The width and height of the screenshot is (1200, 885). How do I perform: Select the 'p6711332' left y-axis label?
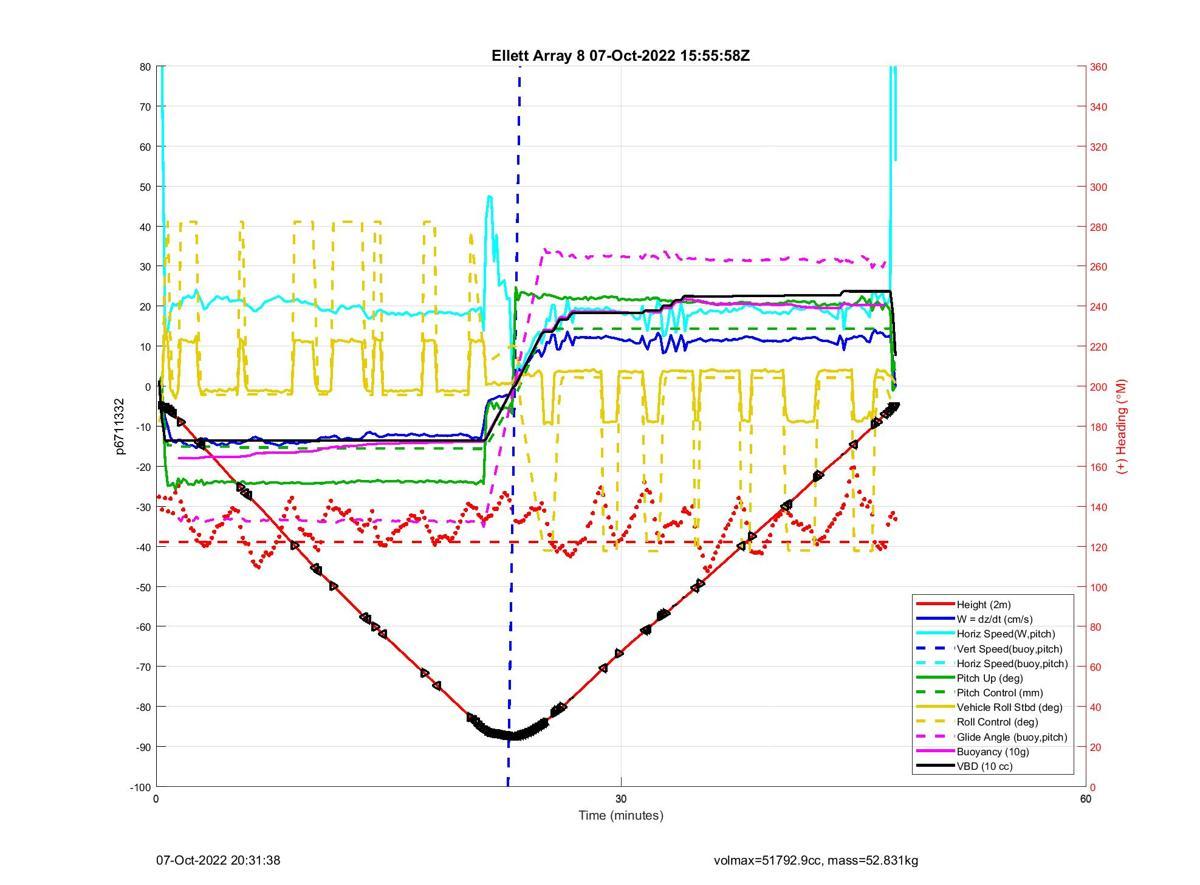click(x=120, y=427)
